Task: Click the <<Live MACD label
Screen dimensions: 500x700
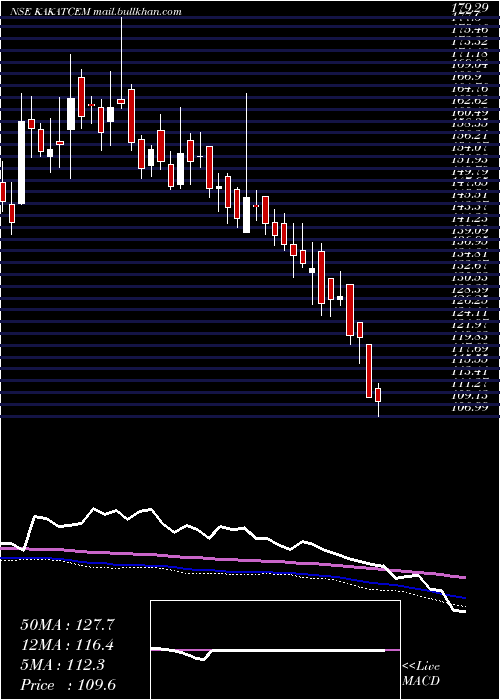Action: pyautogui.click(x=421, y=675)
